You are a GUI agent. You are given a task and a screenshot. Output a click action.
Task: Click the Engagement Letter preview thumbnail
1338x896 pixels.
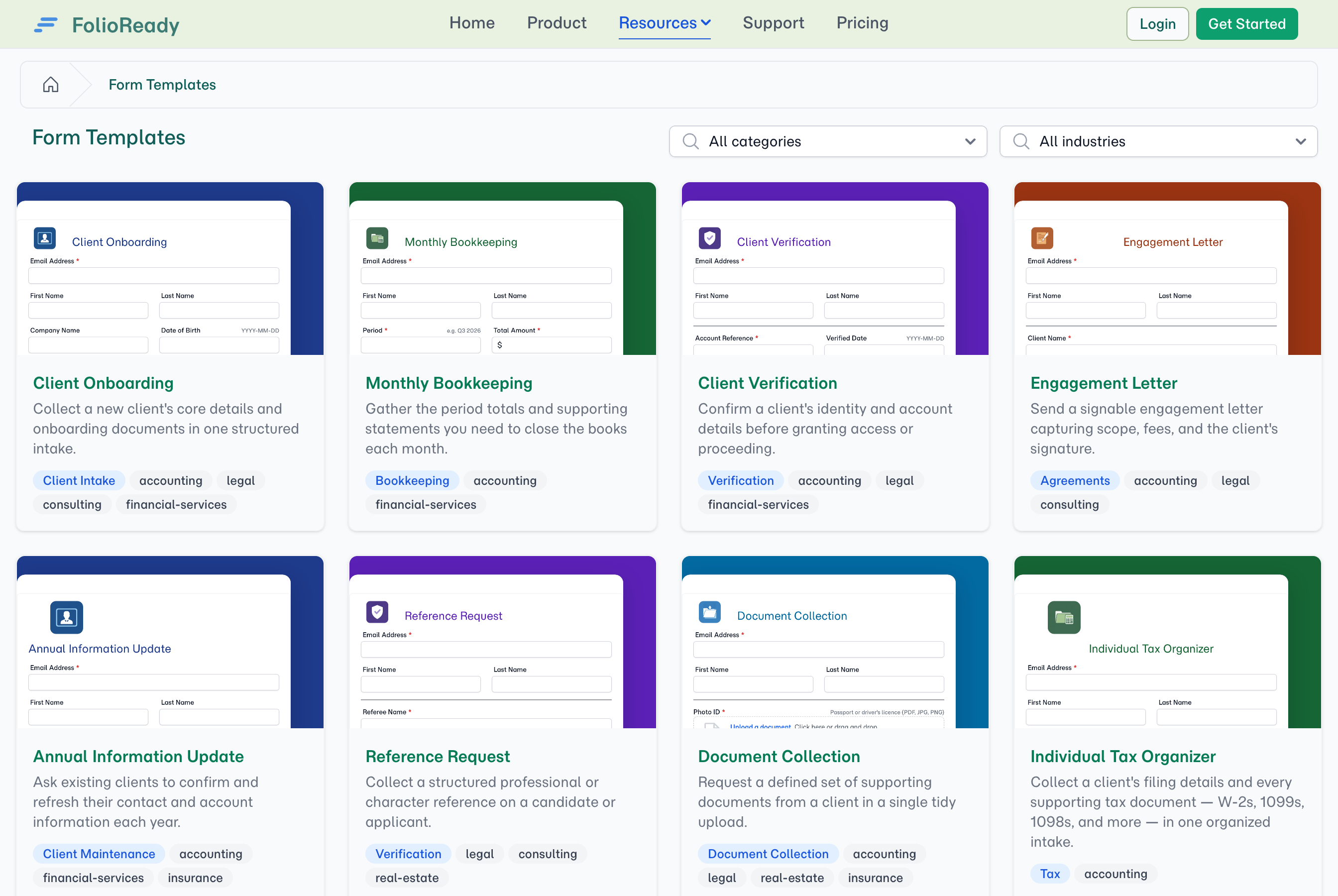click(x=1168, y=269)
